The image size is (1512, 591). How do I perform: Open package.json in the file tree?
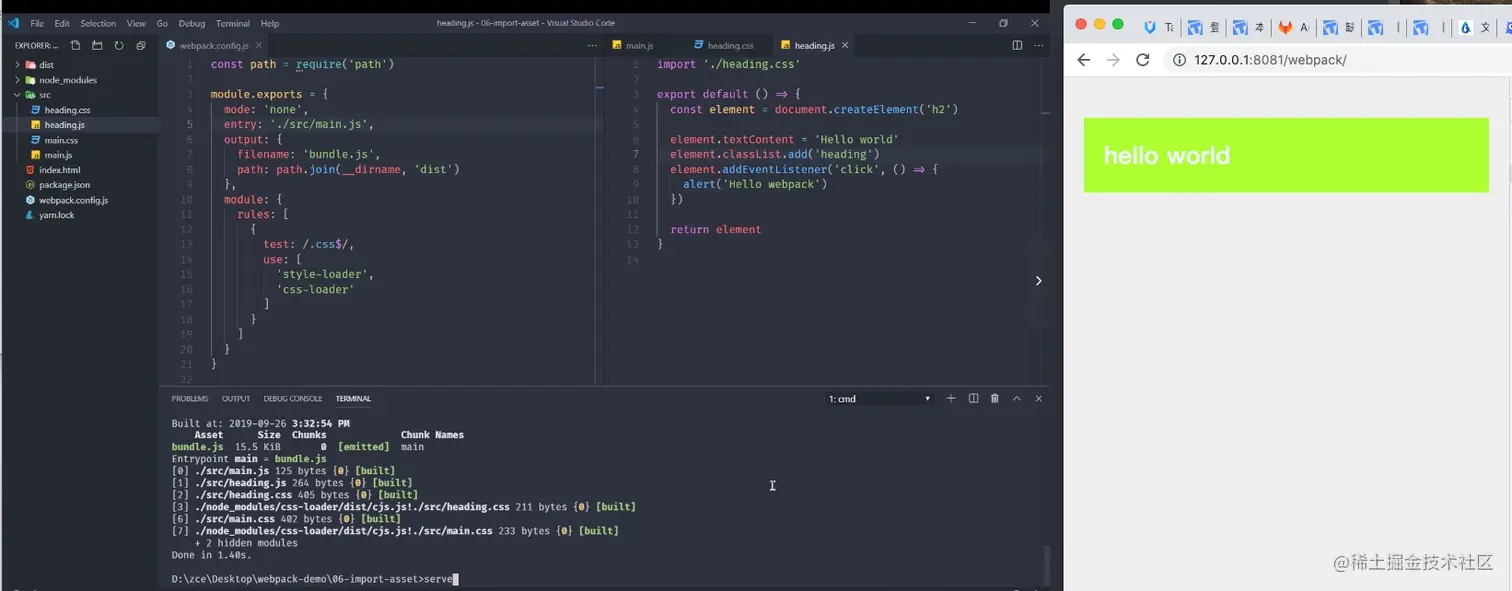(64, 185)
